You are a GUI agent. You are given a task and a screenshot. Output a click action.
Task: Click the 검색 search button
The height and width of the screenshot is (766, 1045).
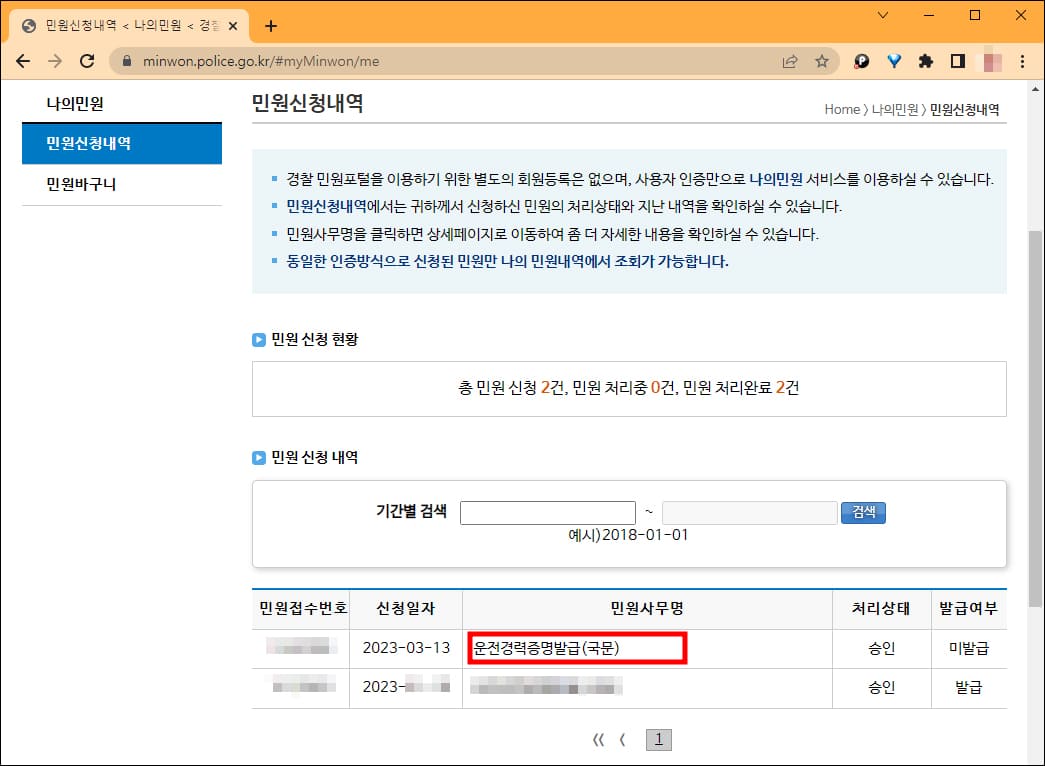[x=862, y=512]
